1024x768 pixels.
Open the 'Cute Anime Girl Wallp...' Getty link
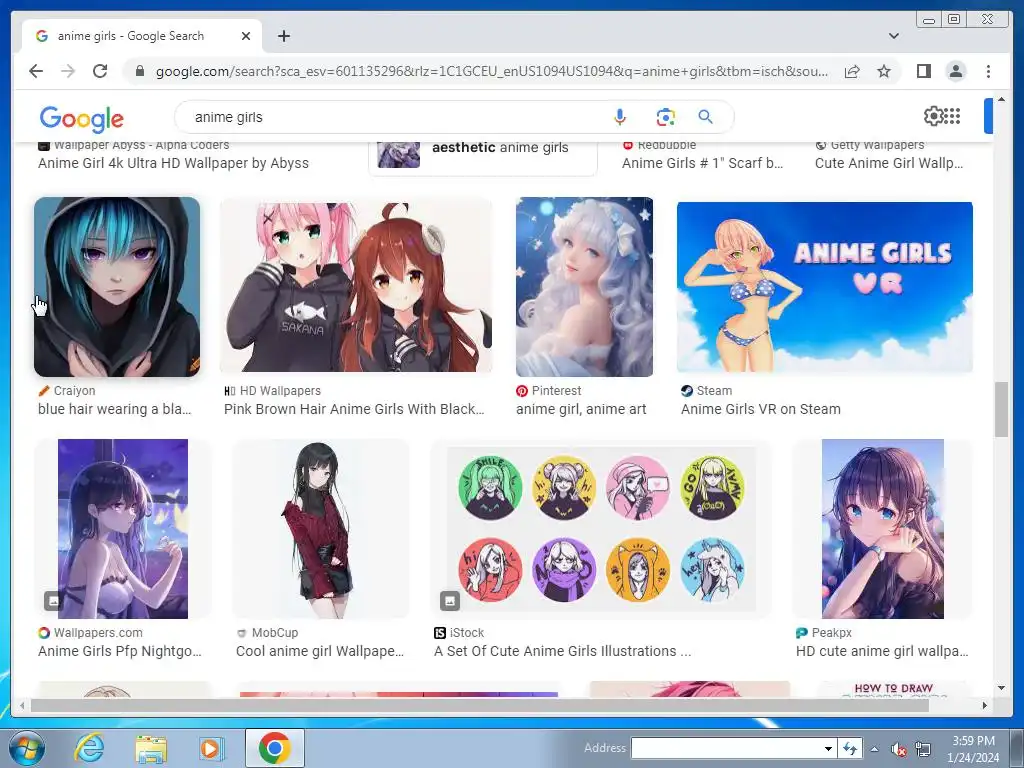(889, 163)
